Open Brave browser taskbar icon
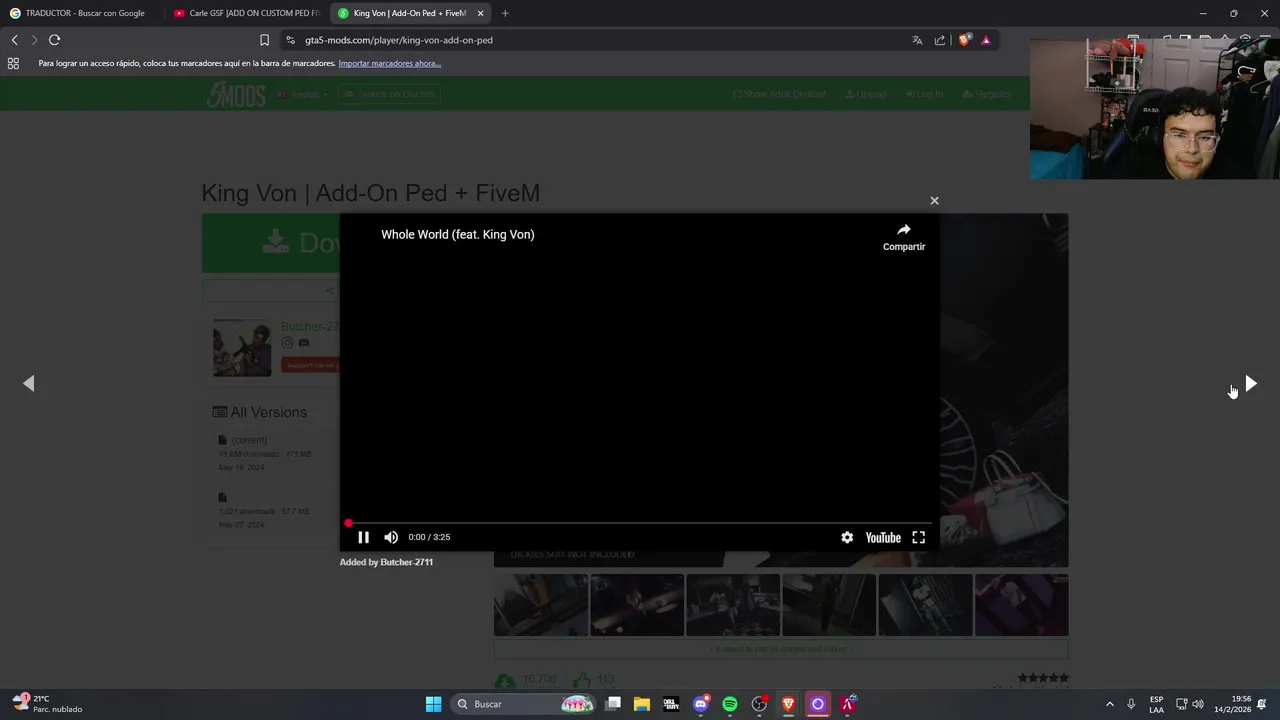The image size is (1280, 720). (788, 704)
